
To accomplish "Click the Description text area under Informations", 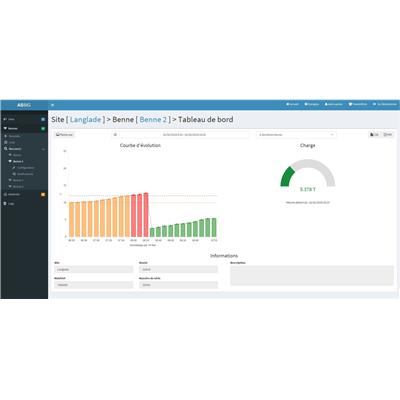I will (x=312, y=275).
